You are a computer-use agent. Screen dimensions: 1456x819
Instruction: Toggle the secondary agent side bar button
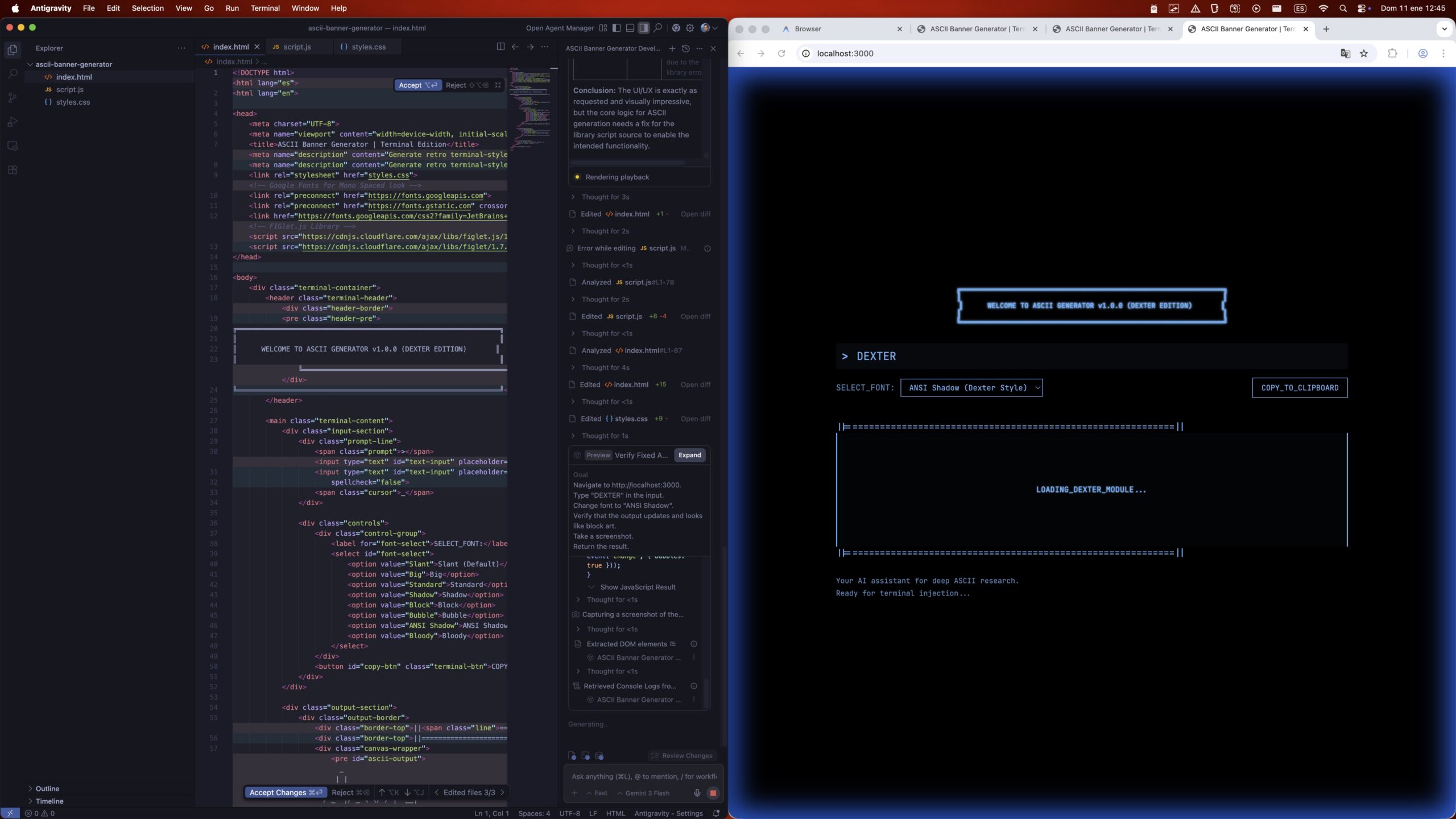tap(644, 28)
